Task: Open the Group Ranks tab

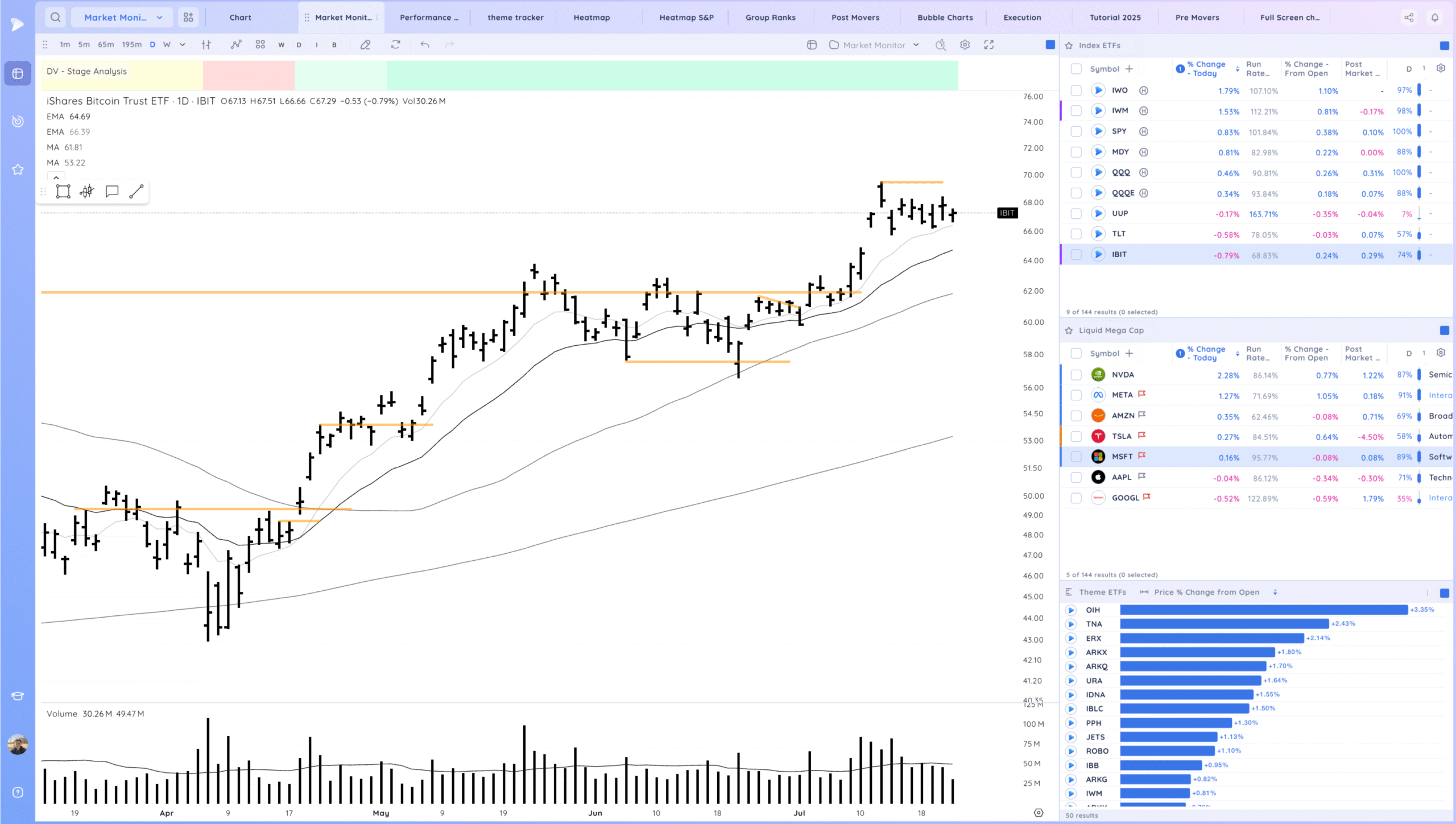Action: (x=770, y=18)
